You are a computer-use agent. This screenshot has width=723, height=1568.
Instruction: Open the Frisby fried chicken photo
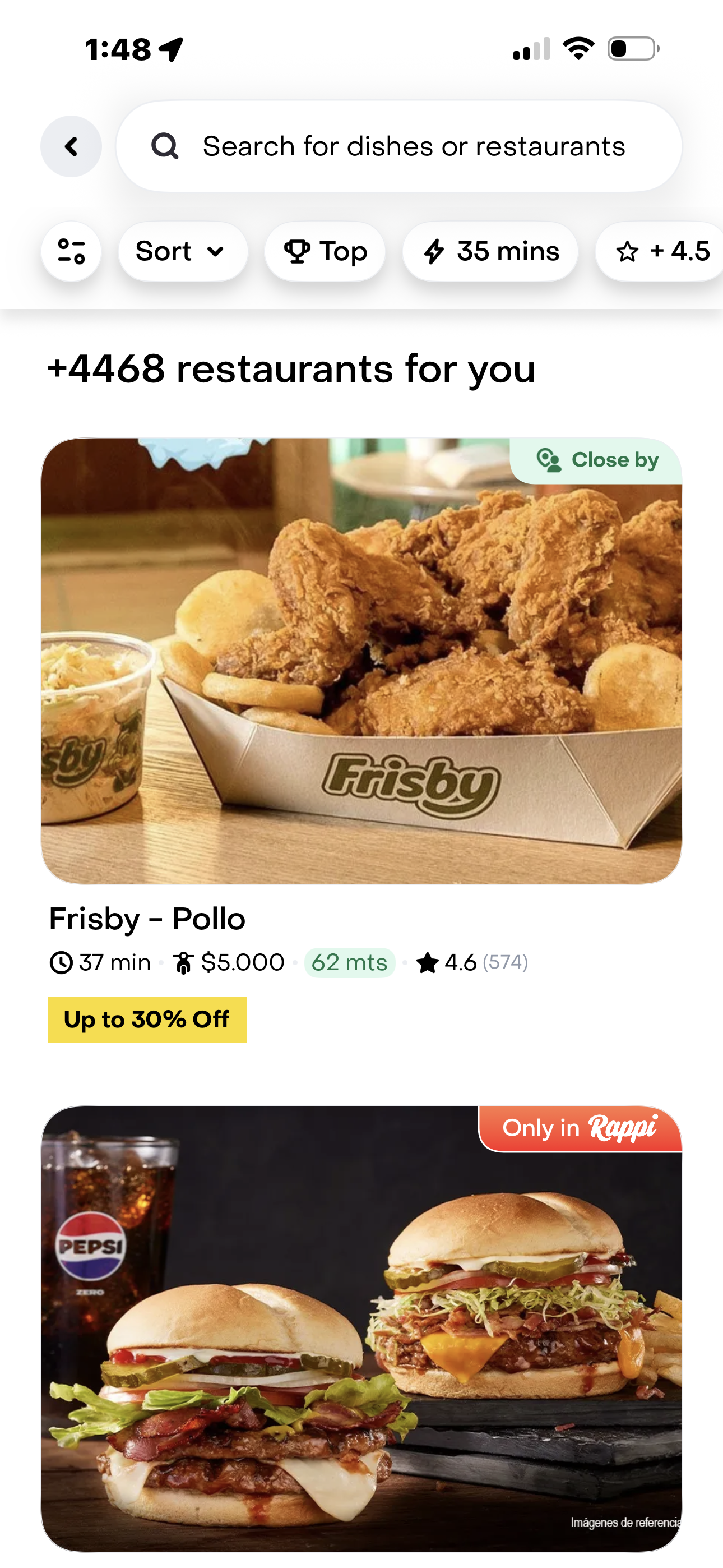click(x=361, y=661)
